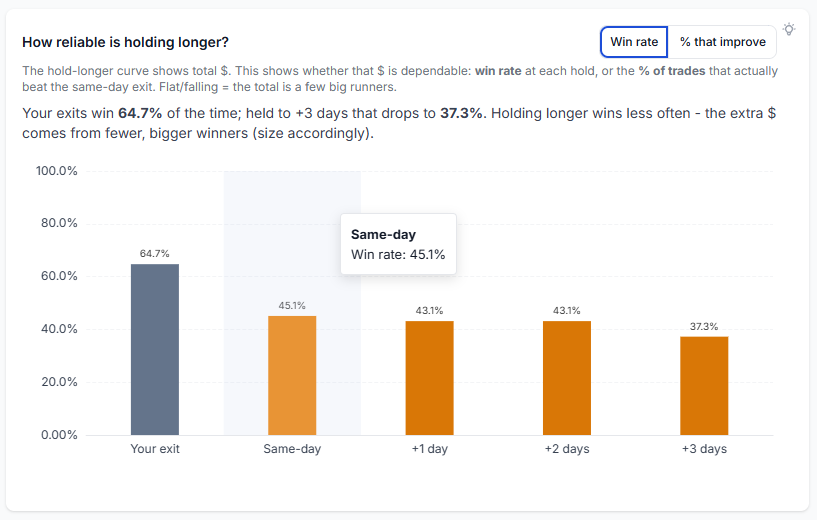Click the 37.3% label above last bar

pos(704,327)
